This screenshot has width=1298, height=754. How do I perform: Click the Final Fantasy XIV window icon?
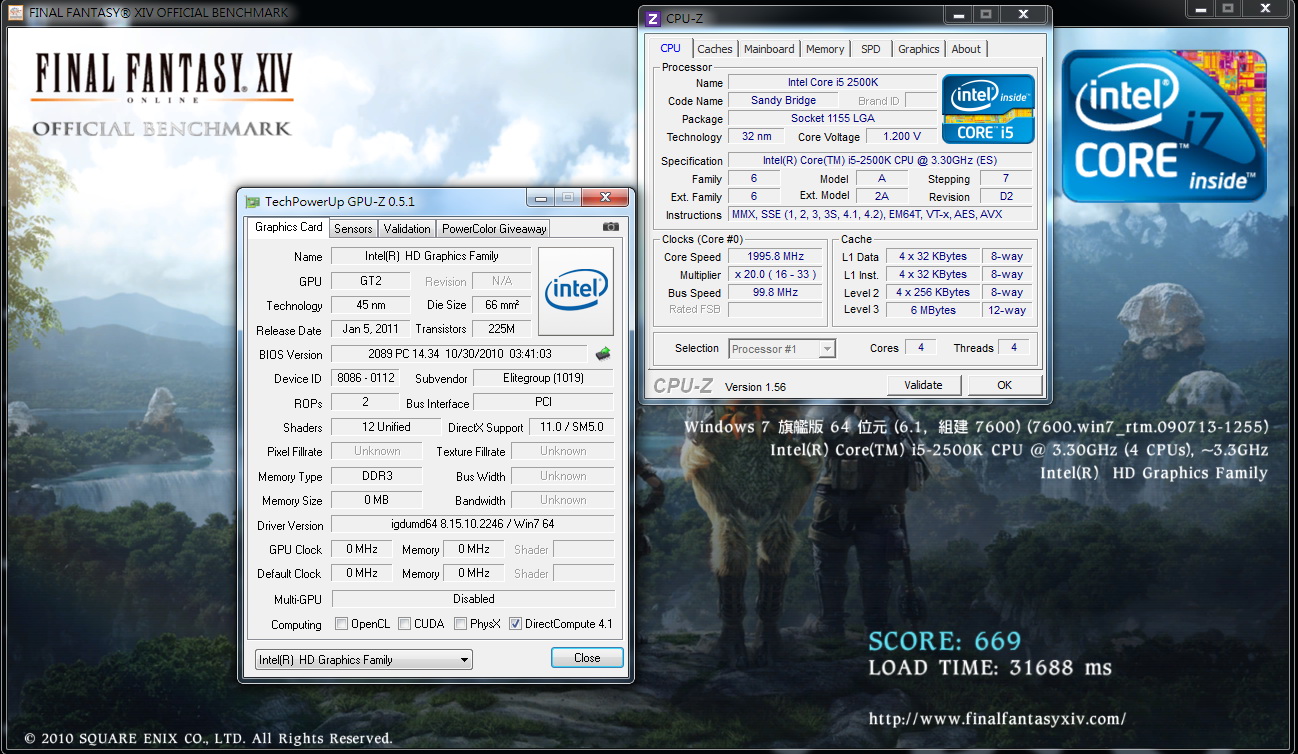coord(17,13)
